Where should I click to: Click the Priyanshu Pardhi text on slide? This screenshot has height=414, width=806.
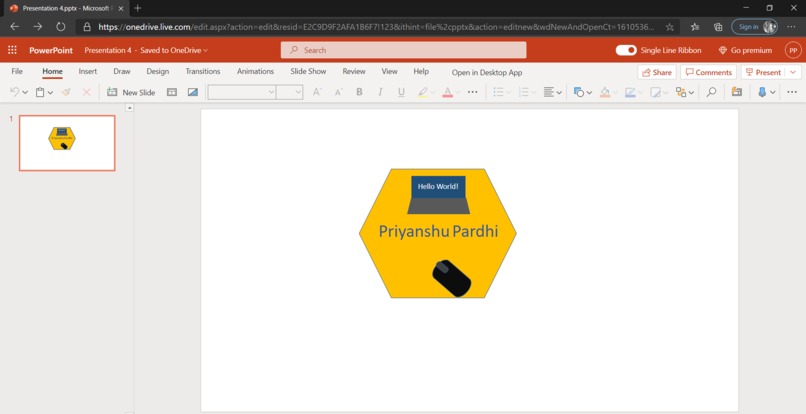438,231
